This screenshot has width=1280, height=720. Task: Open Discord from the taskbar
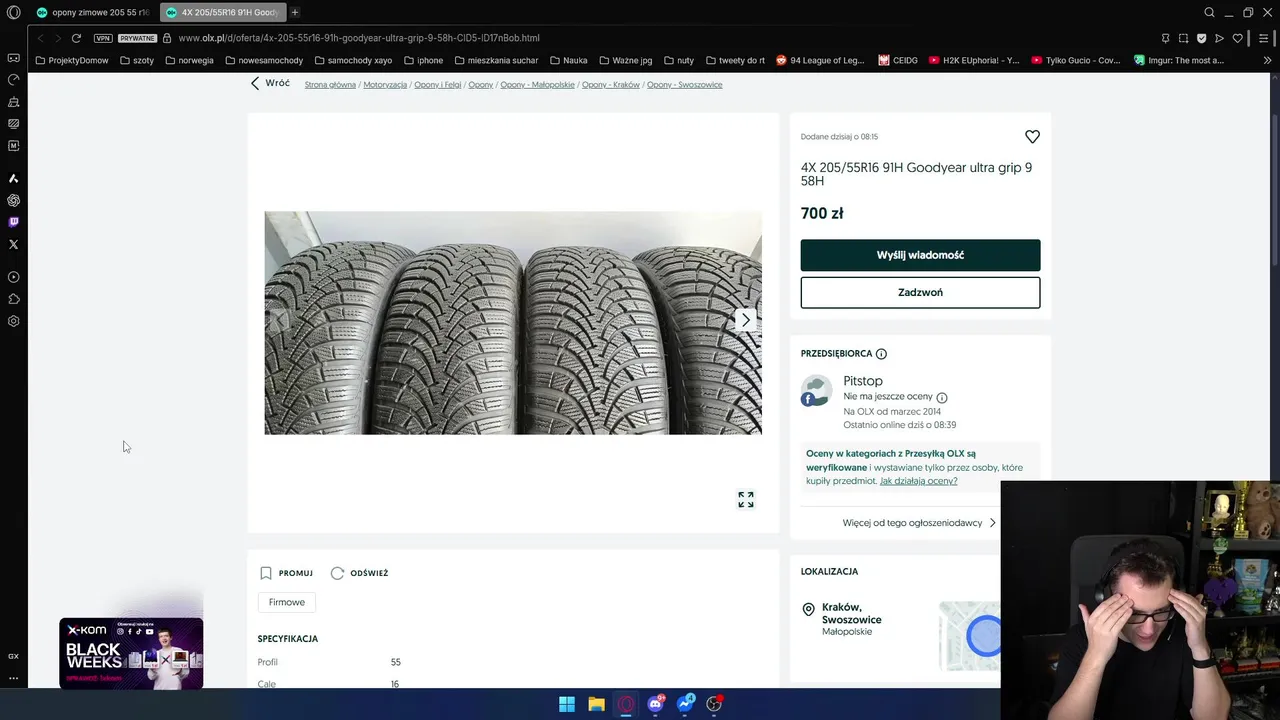pos(656,704)
